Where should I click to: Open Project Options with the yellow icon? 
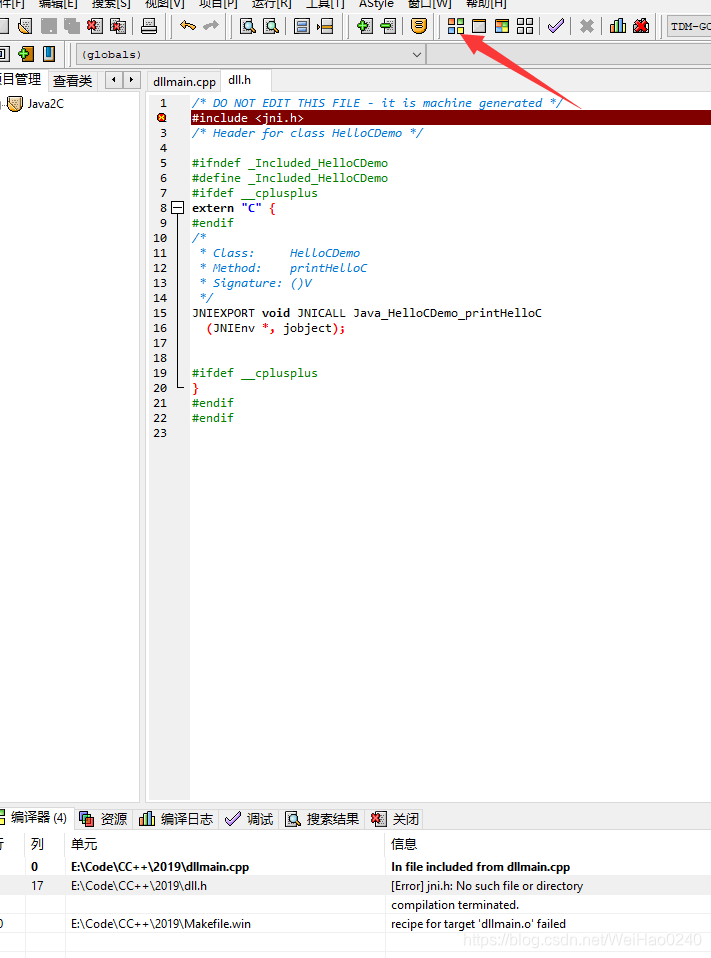pyautogui.click(x=418, y=26)
